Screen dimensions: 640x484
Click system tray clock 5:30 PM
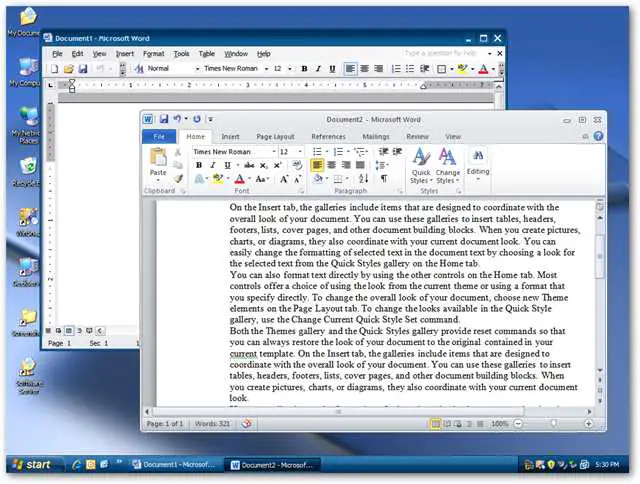[x=607, y=464]
